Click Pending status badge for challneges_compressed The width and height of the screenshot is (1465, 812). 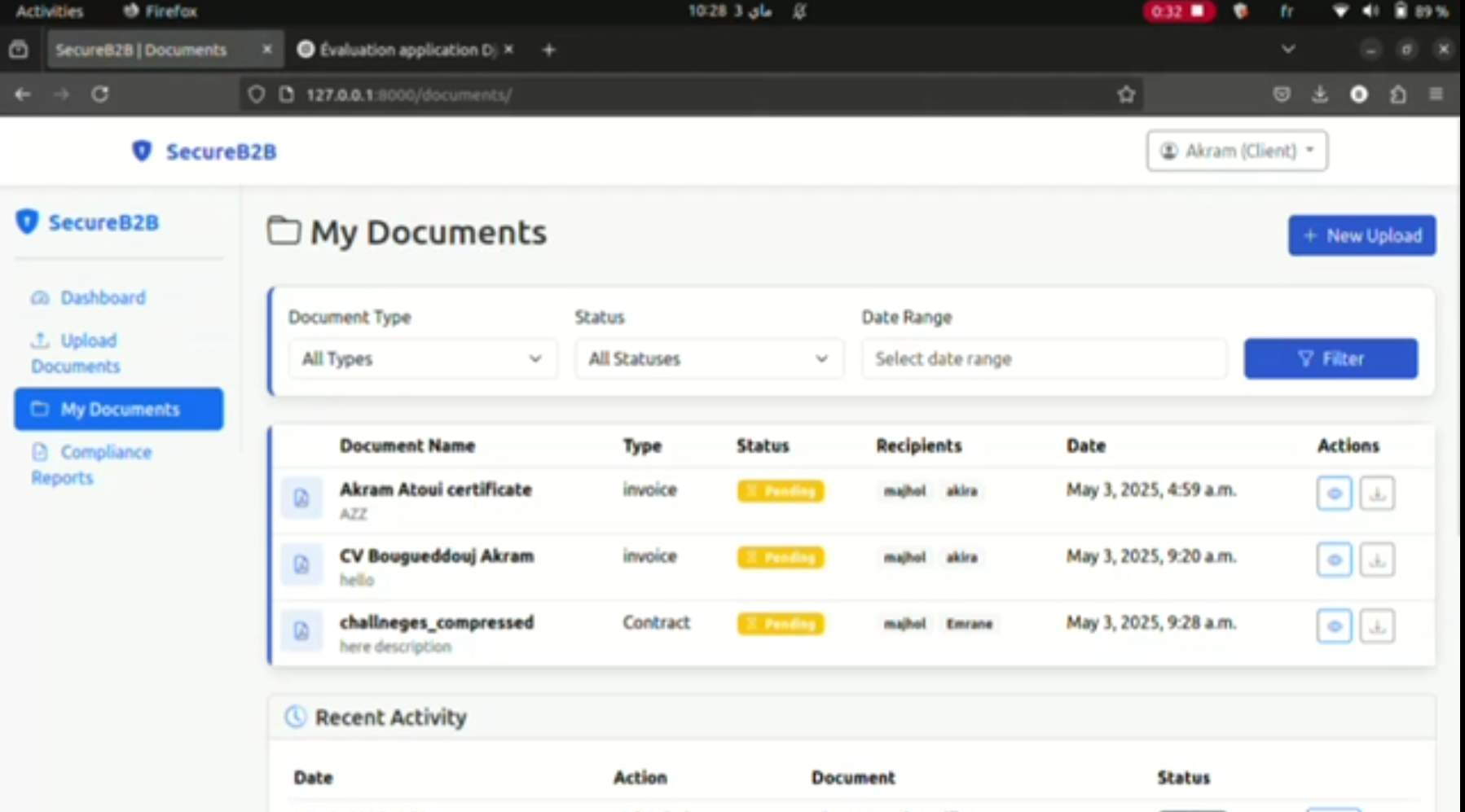781,624
